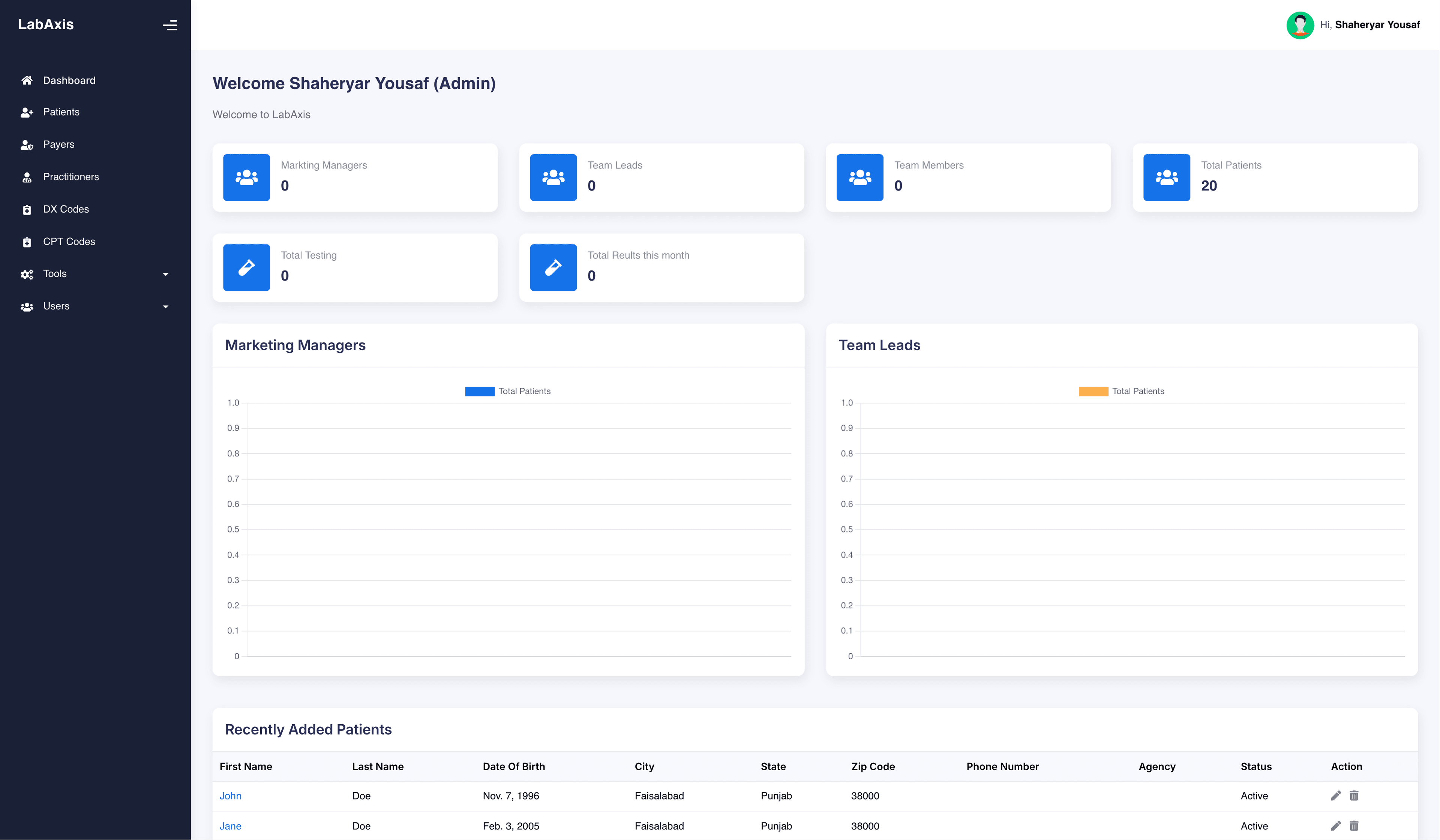Toggle the blue Total Patients legend swatch
This screenshot has width=1440, height=840.
479,391
